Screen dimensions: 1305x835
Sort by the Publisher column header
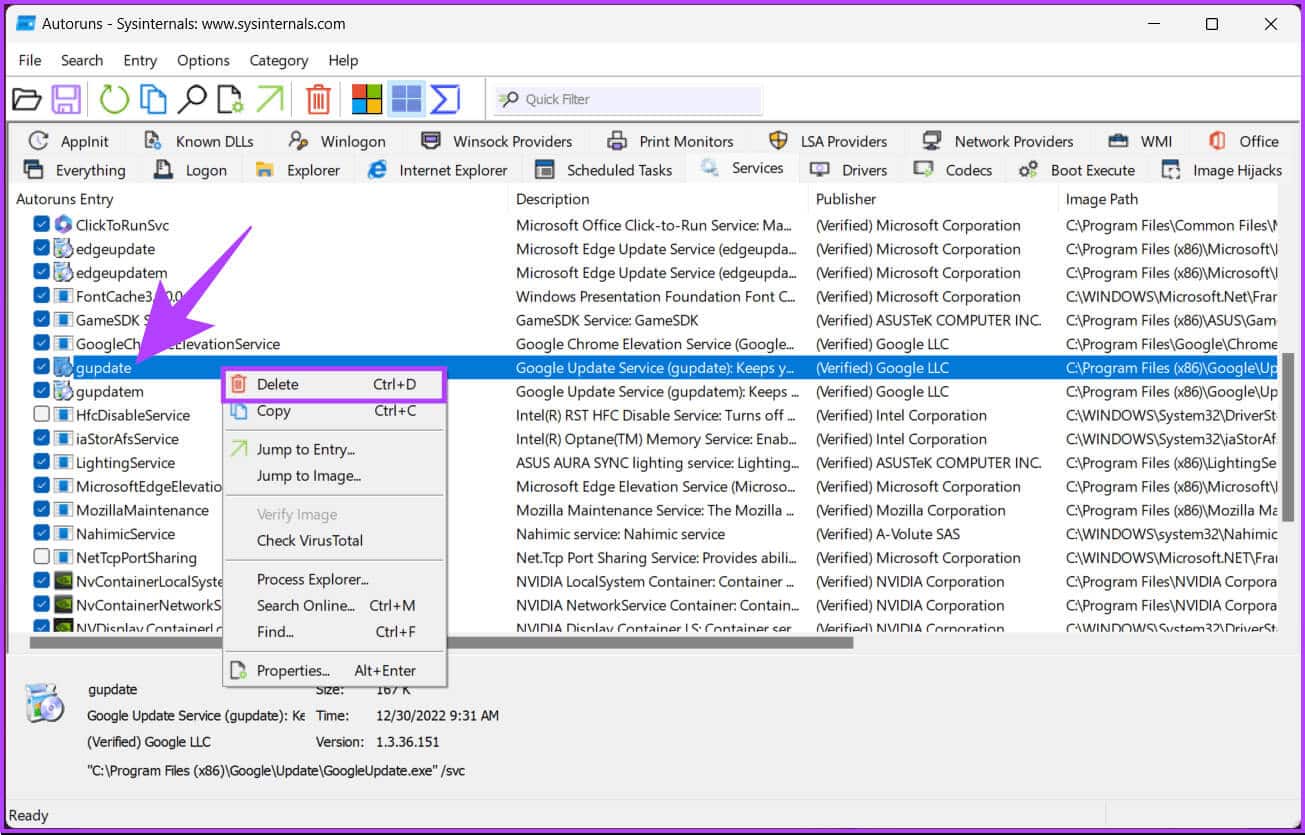[846, 199]
